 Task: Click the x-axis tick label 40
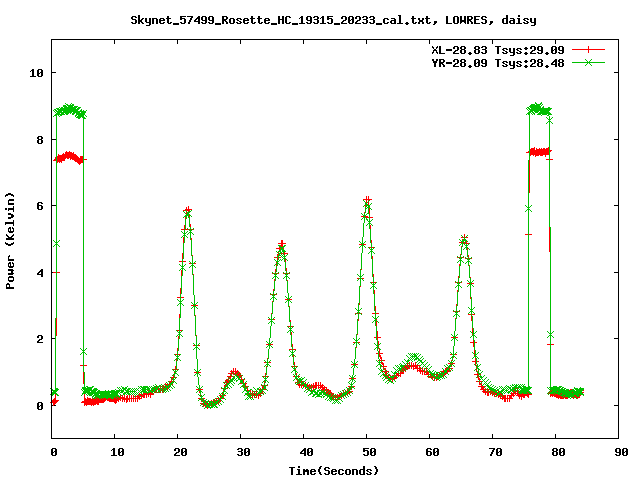coord(306,452)
